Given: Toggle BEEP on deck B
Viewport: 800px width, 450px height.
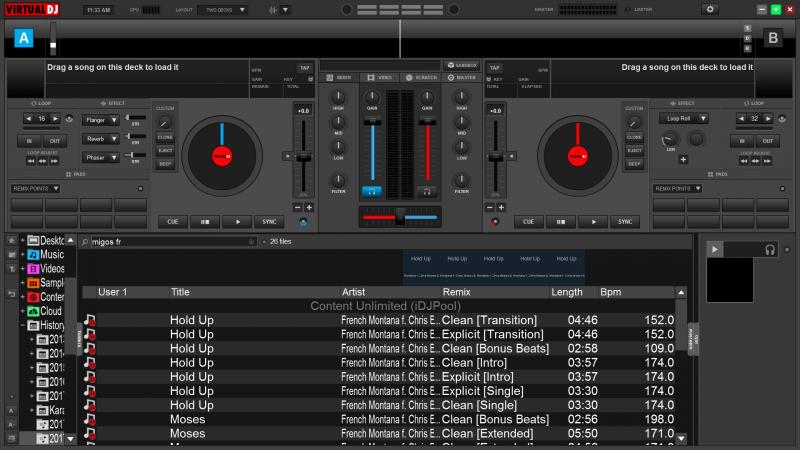Looking at the screenshot, I should [634, 164].
